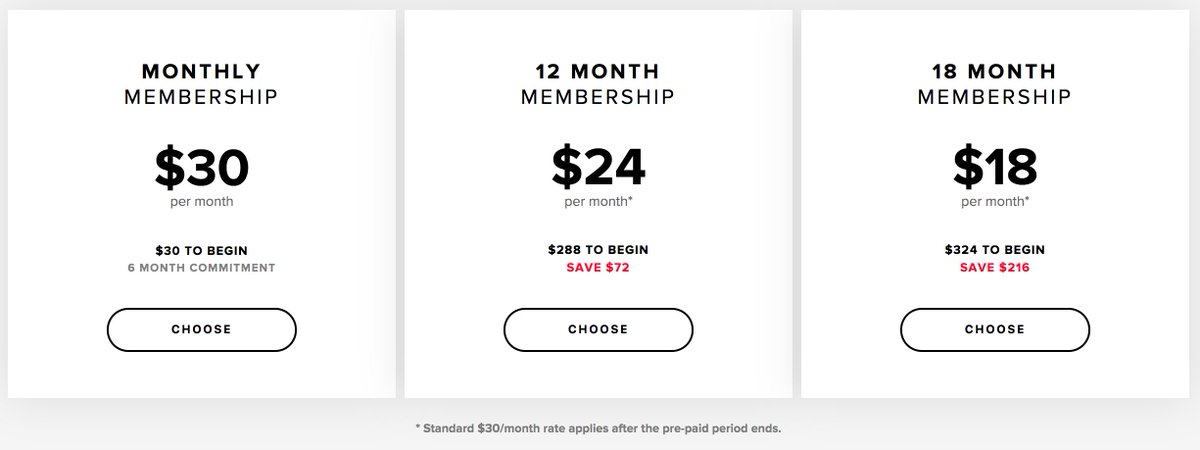The width and height of the screenshot is (1200, 450).
Task: Click the "$30 TO BEGIN" text
Action: (x=201, y=250)
